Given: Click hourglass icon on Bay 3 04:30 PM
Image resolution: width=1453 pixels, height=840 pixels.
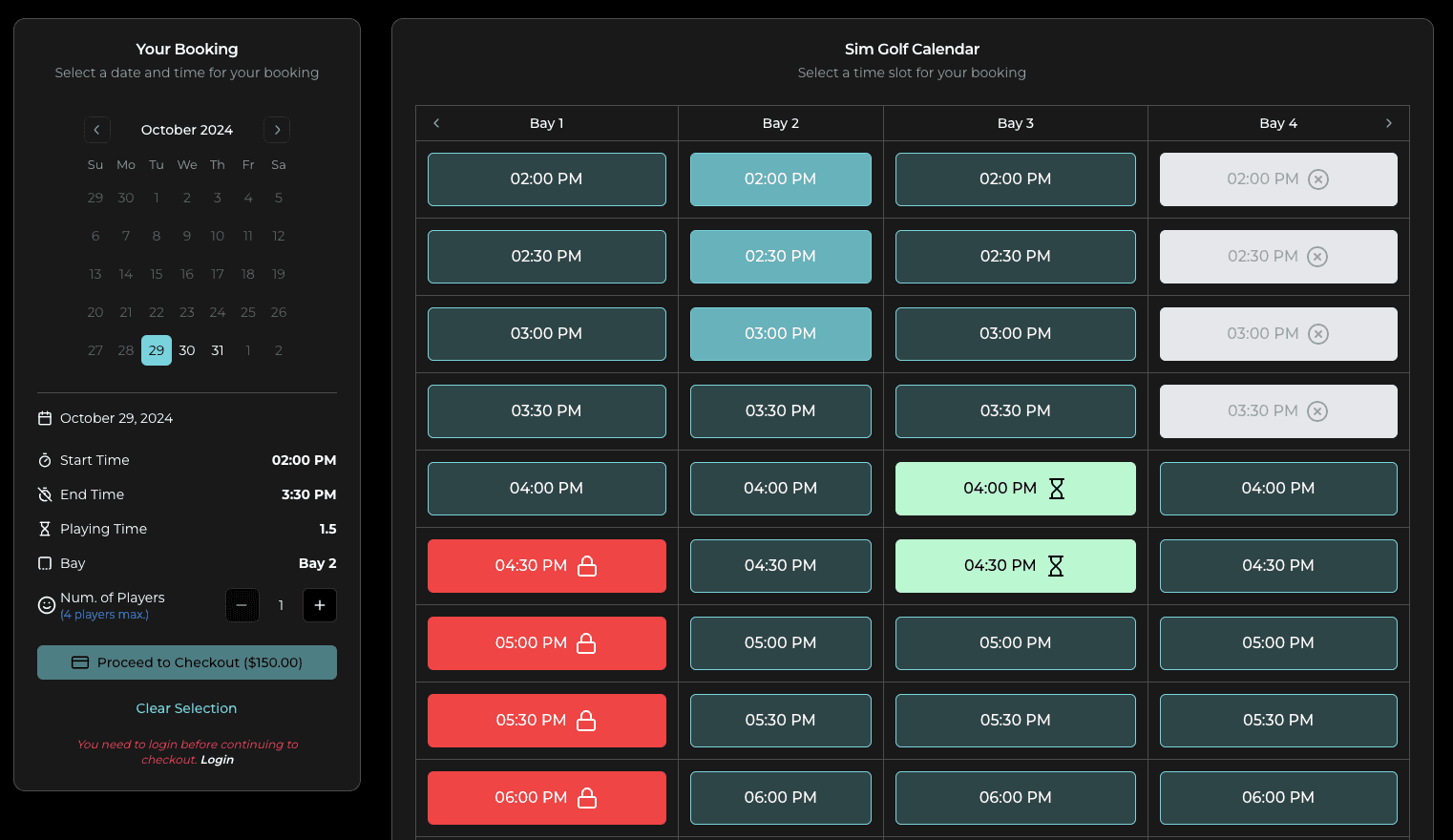Looking at the screenshot, I should [x=1056, y=566].
